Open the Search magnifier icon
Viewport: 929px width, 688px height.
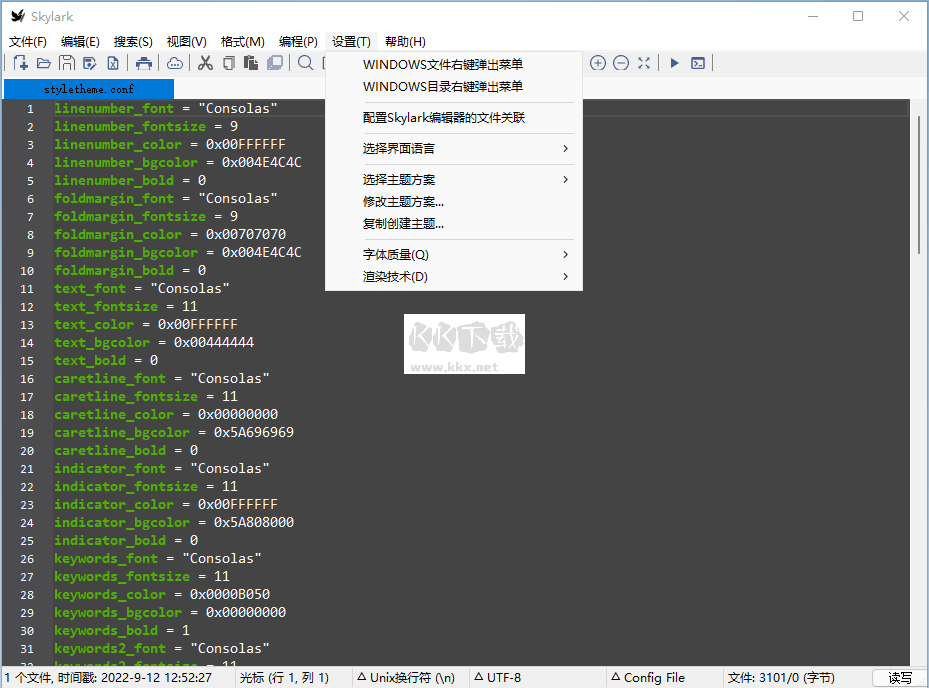[x=304, y=62]
